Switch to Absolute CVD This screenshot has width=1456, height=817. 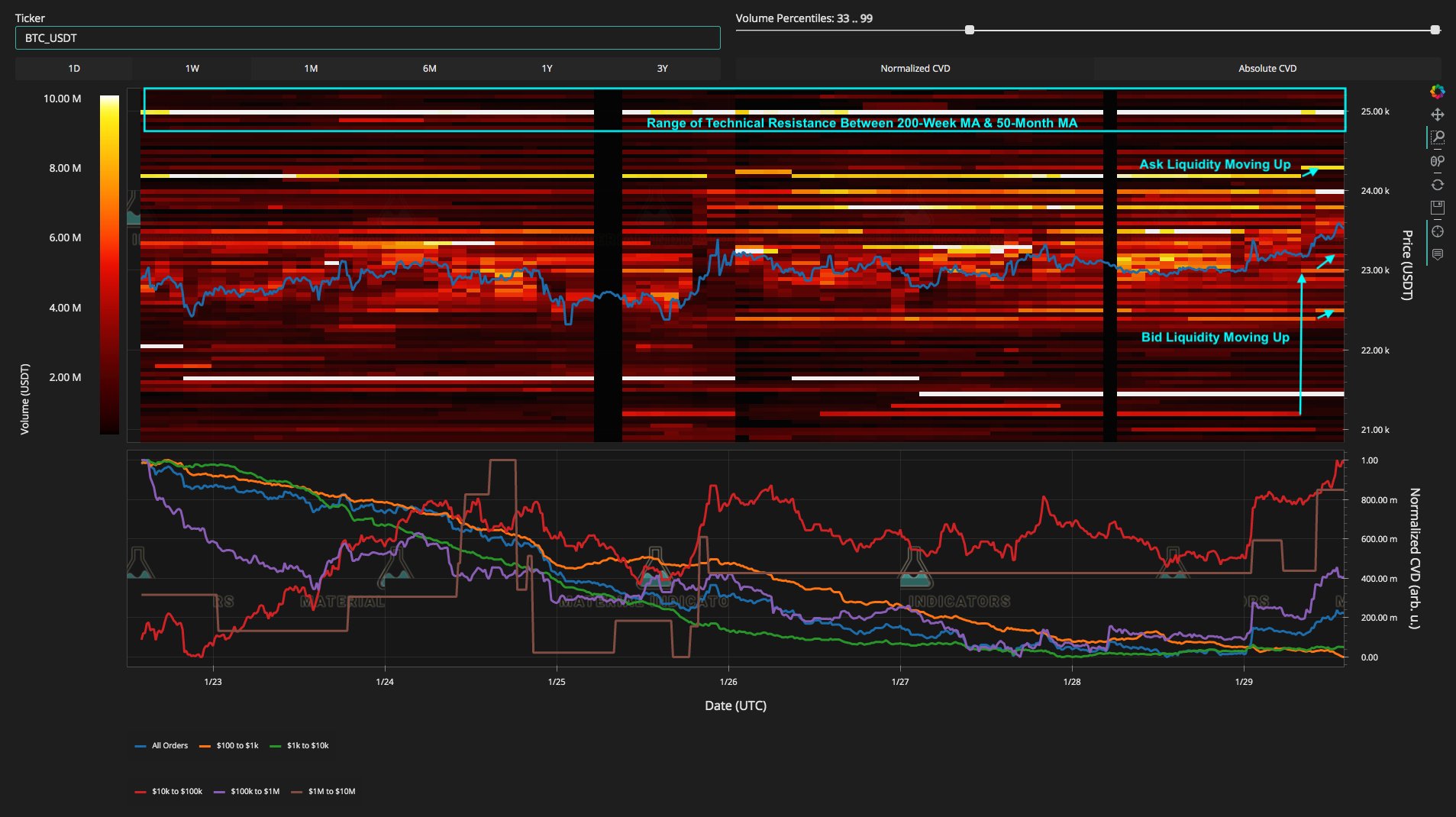coord(1267,69)
